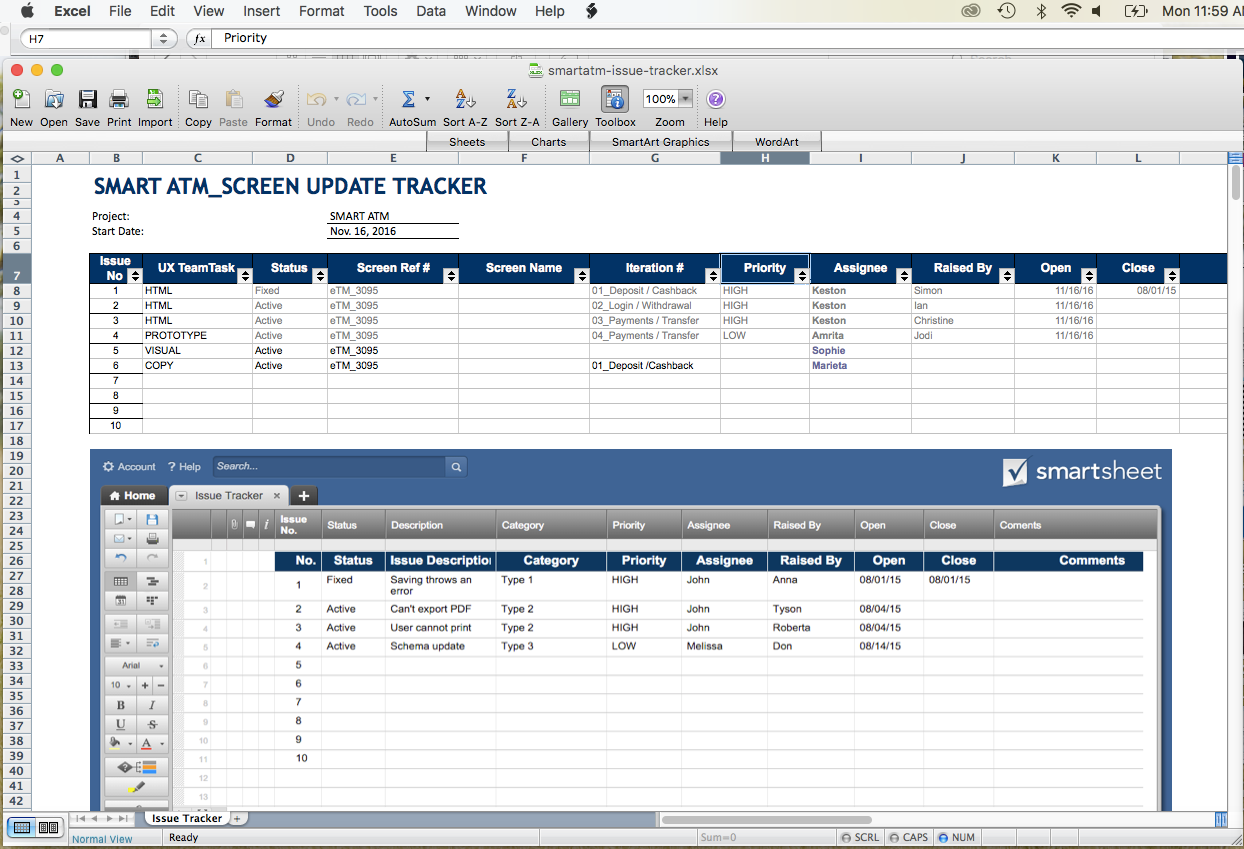Click the Import toolbar icon
1244x849 pixels.
(155, 99)
